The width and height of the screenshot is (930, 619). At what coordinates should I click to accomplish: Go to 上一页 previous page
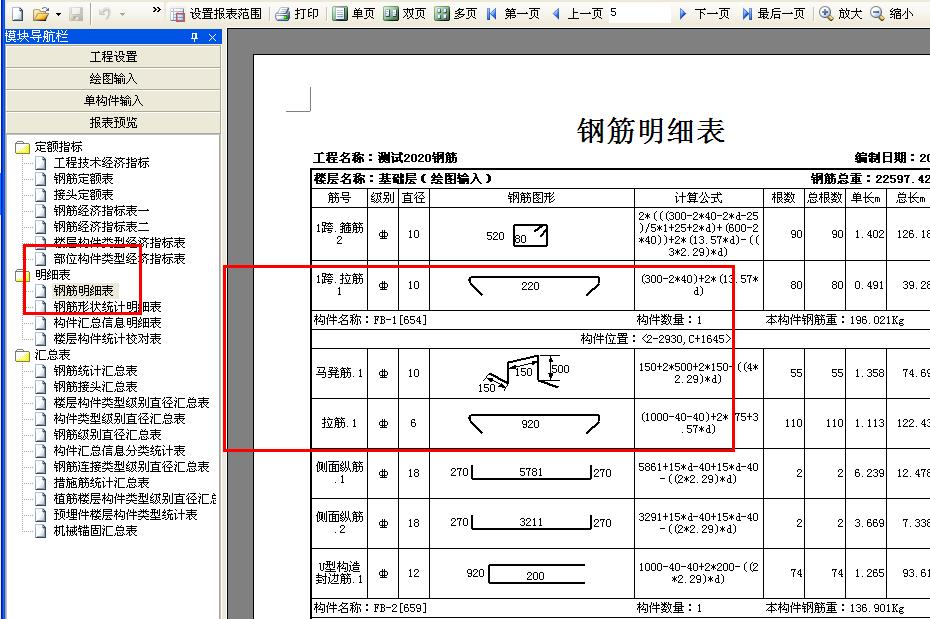click(578, 13)
